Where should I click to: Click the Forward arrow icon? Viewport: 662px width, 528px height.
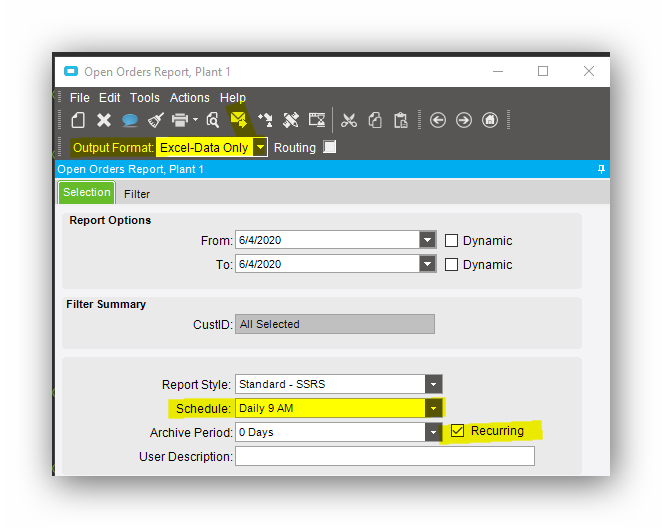(x=464, y=120)
